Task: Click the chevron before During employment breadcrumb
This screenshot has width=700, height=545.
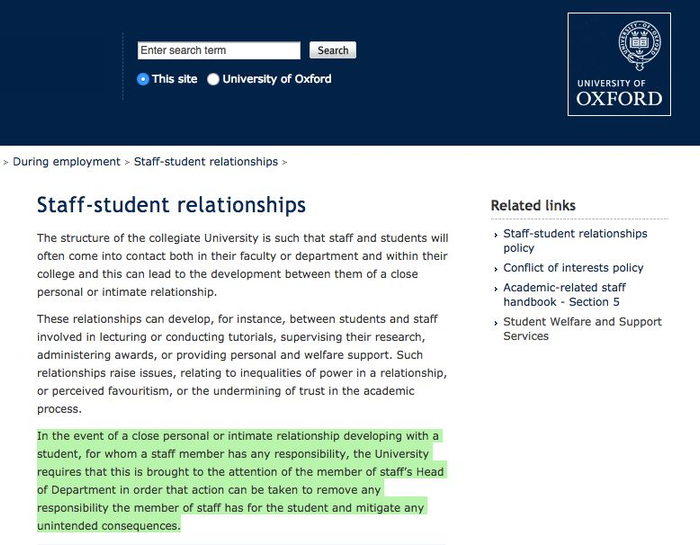Action: click(x=6, y=162)
